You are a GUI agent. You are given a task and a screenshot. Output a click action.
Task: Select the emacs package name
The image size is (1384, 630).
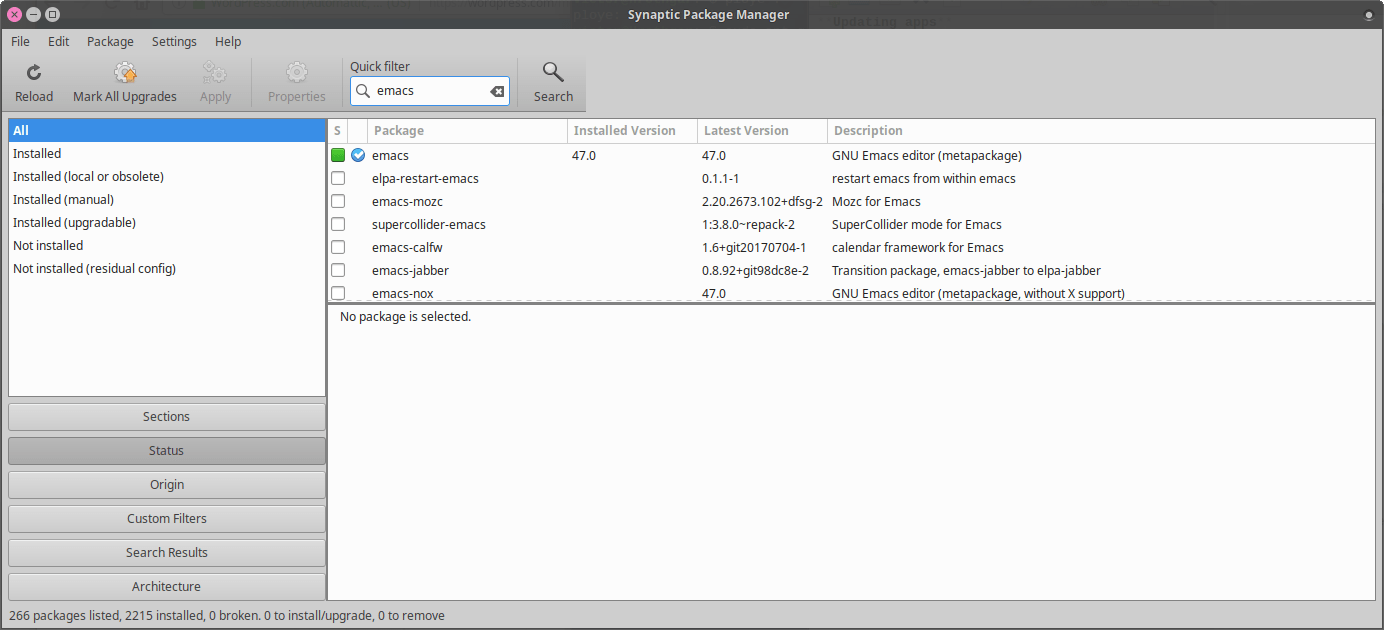click(390, 156)
